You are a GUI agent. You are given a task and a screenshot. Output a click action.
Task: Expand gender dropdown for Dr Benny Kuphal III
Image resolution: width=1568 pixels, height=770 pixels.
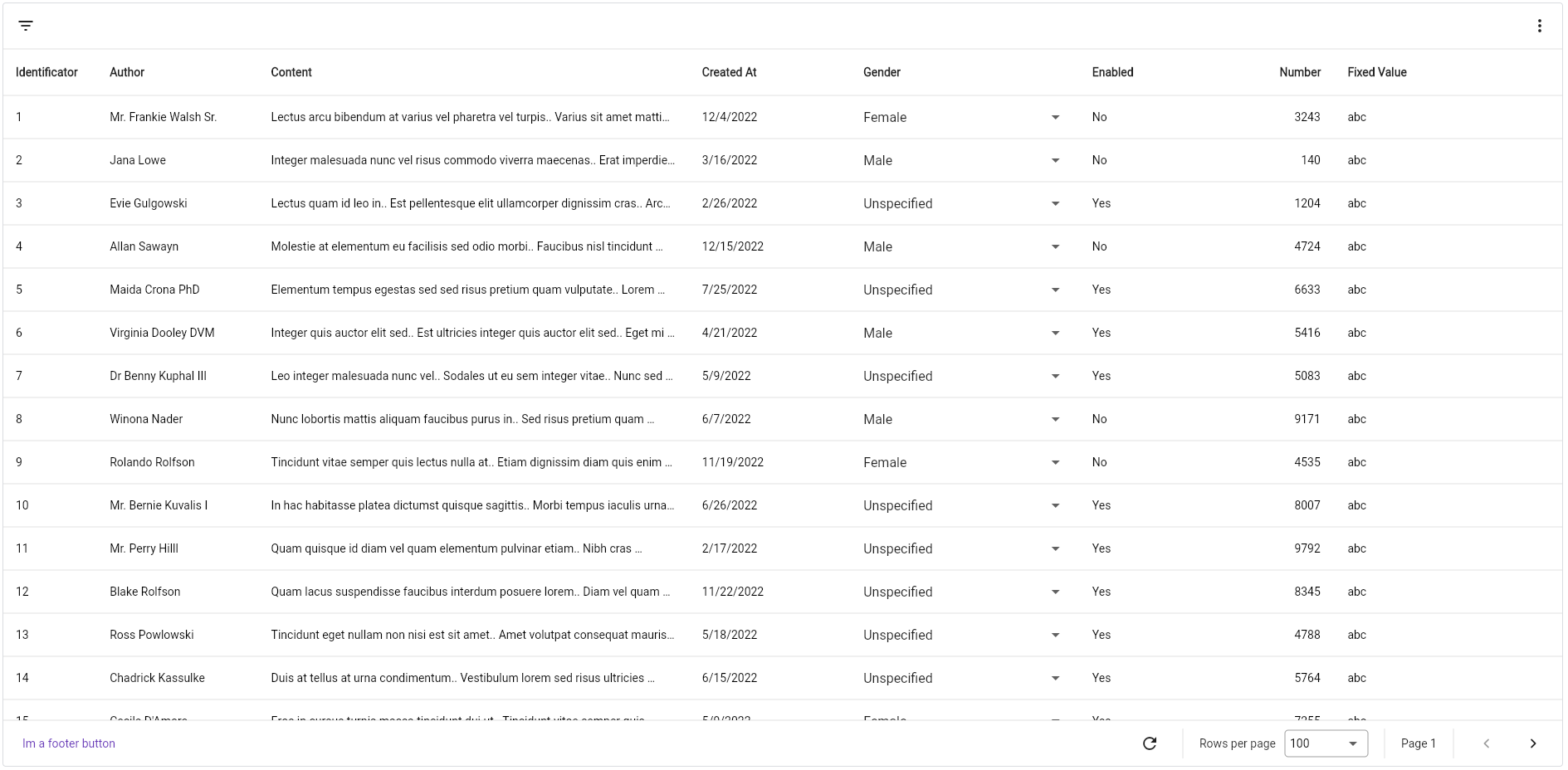(962, 376)
